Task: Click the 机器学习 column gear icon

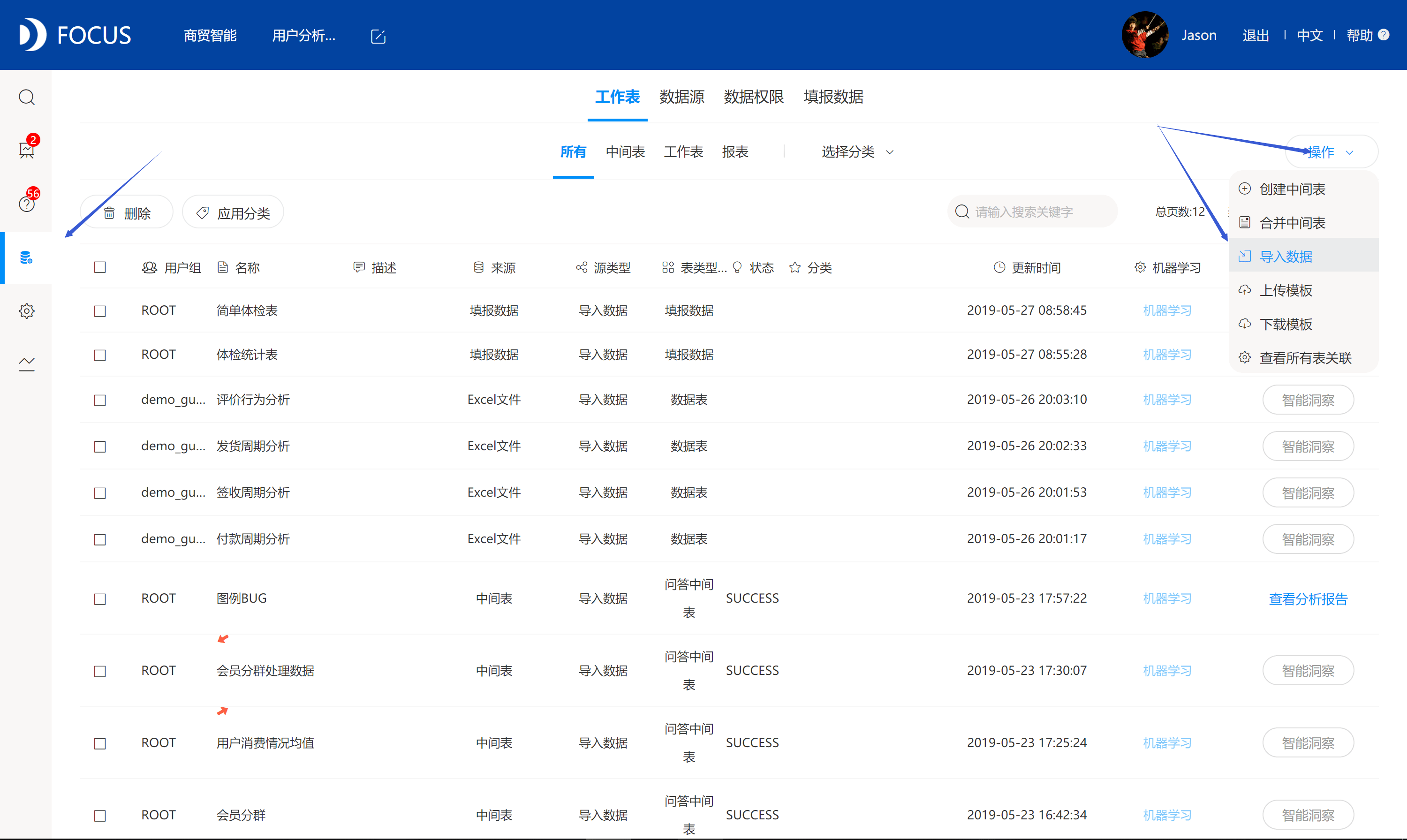Action: (x=1140, y=267)
